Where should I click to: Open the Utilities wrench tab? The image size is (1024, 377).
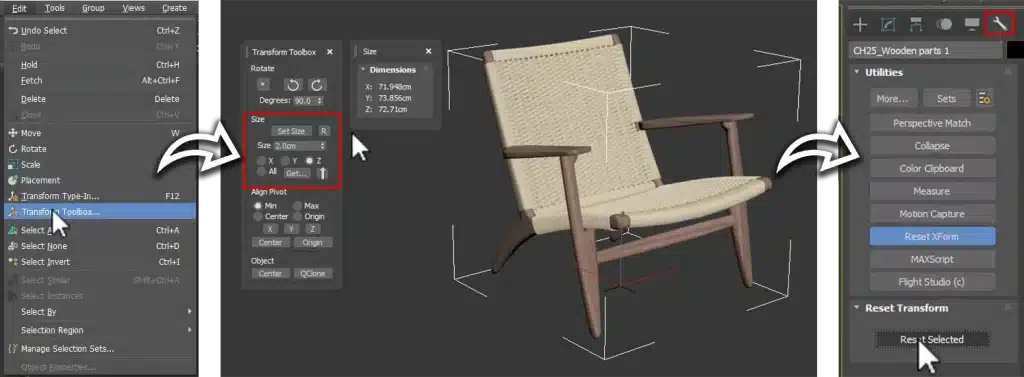coord(999,24)
